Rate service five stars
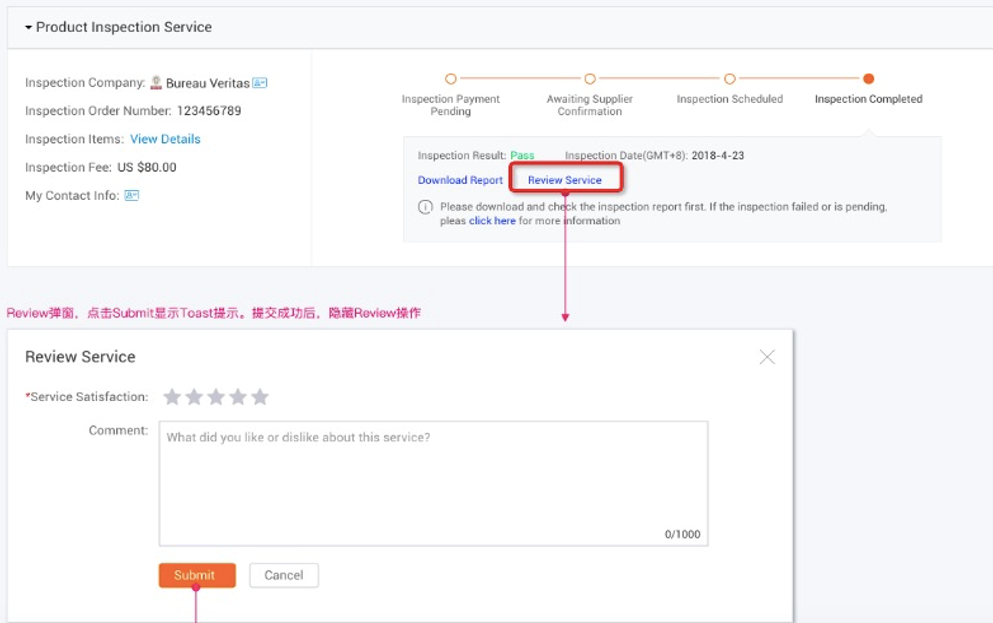Viewport: 993px width, 623px height. (260, 397)
